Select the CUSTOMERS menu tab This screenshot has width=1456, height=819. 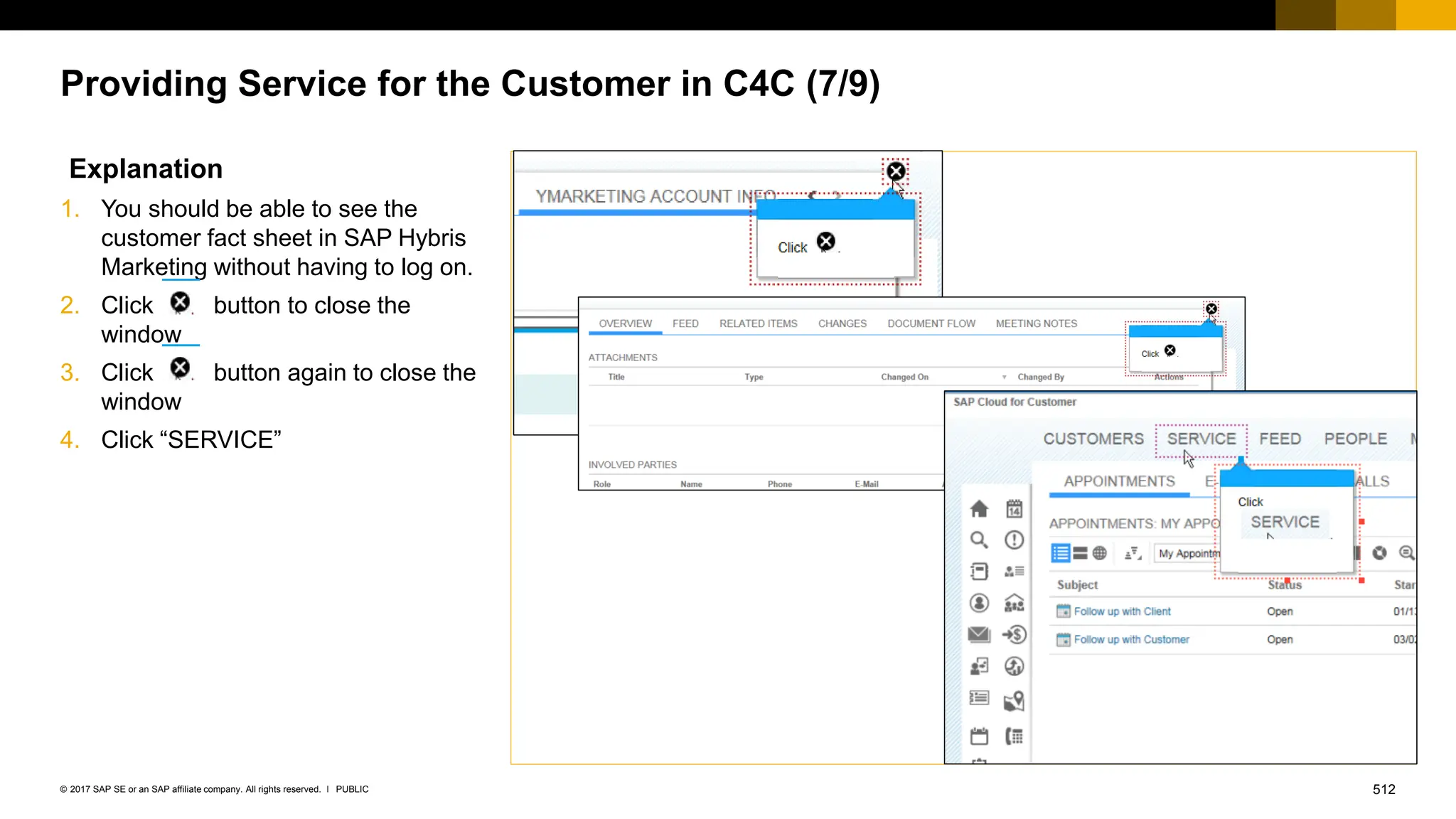pyautogui.click(x=1093, y=439)
